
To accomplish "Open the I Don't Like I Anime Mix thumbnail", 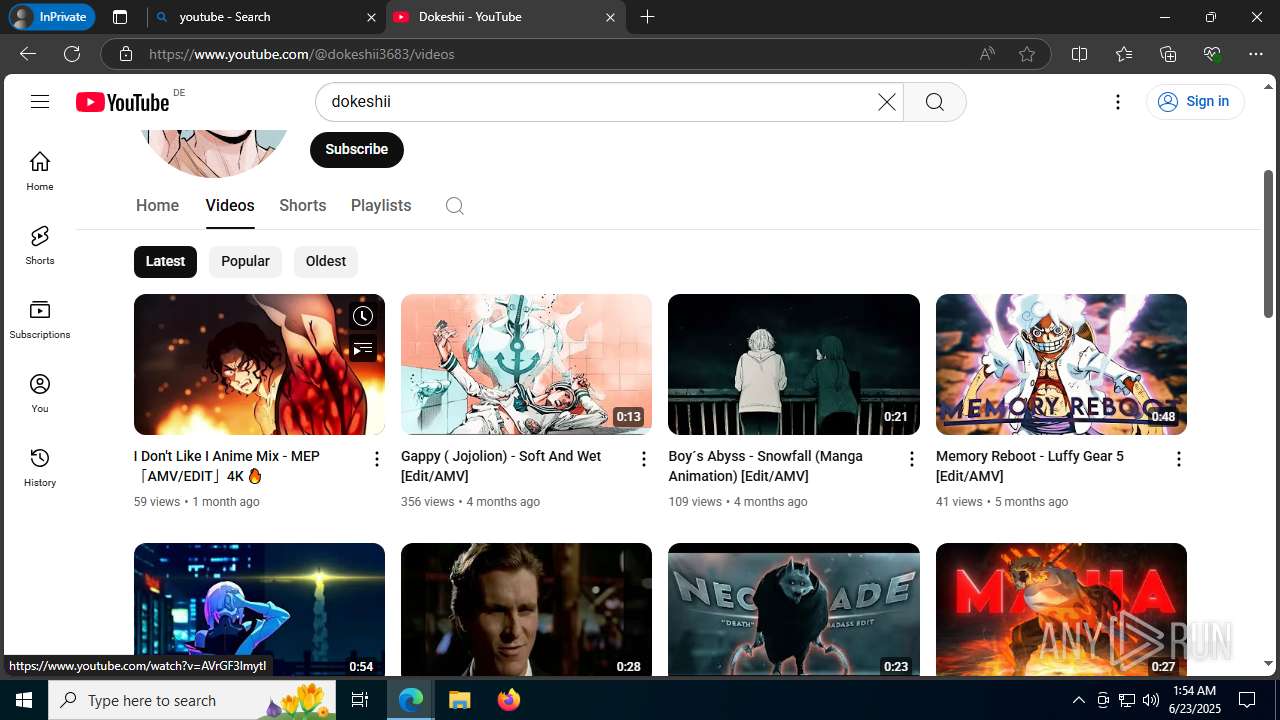I will pyautogui.click(x=259, y=364).
